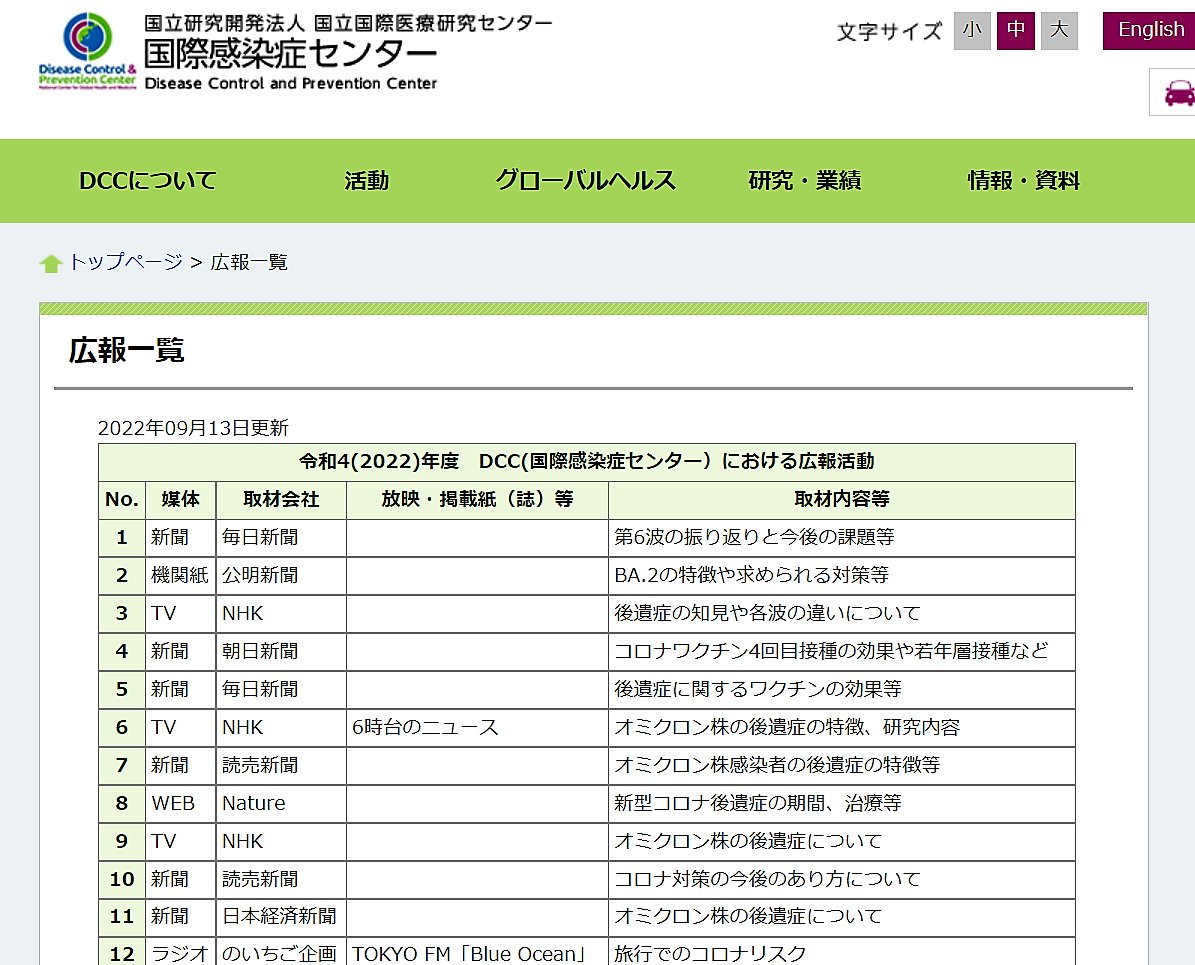Open the グローバルヘルス menu
Screen dimensions: 1195x965
[x=585, y=181]
